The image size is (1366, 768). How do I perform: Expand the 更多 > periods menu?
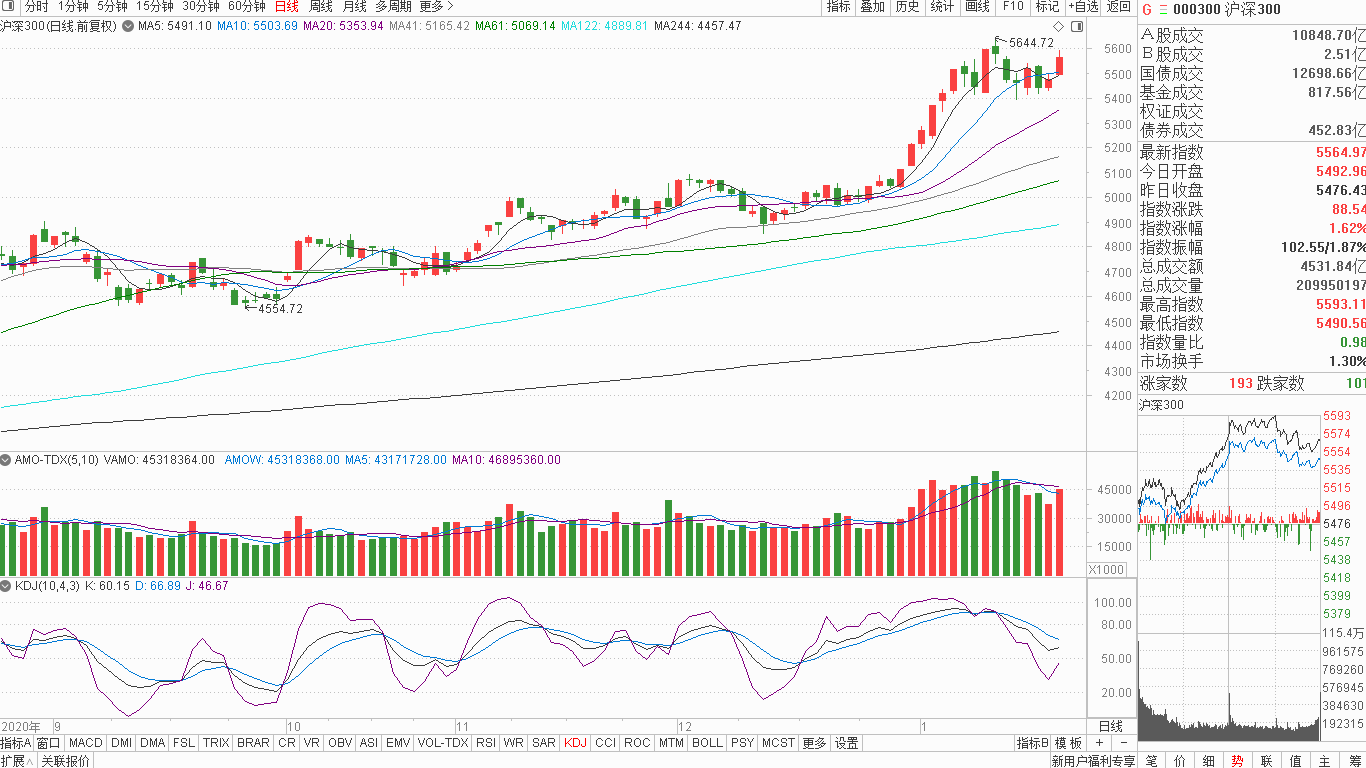click(436, 6)
